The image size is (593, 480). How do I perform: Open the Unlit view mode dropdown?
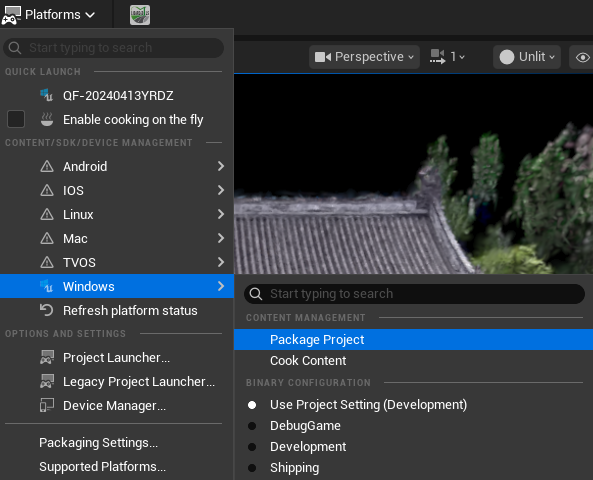click(527, 57)
